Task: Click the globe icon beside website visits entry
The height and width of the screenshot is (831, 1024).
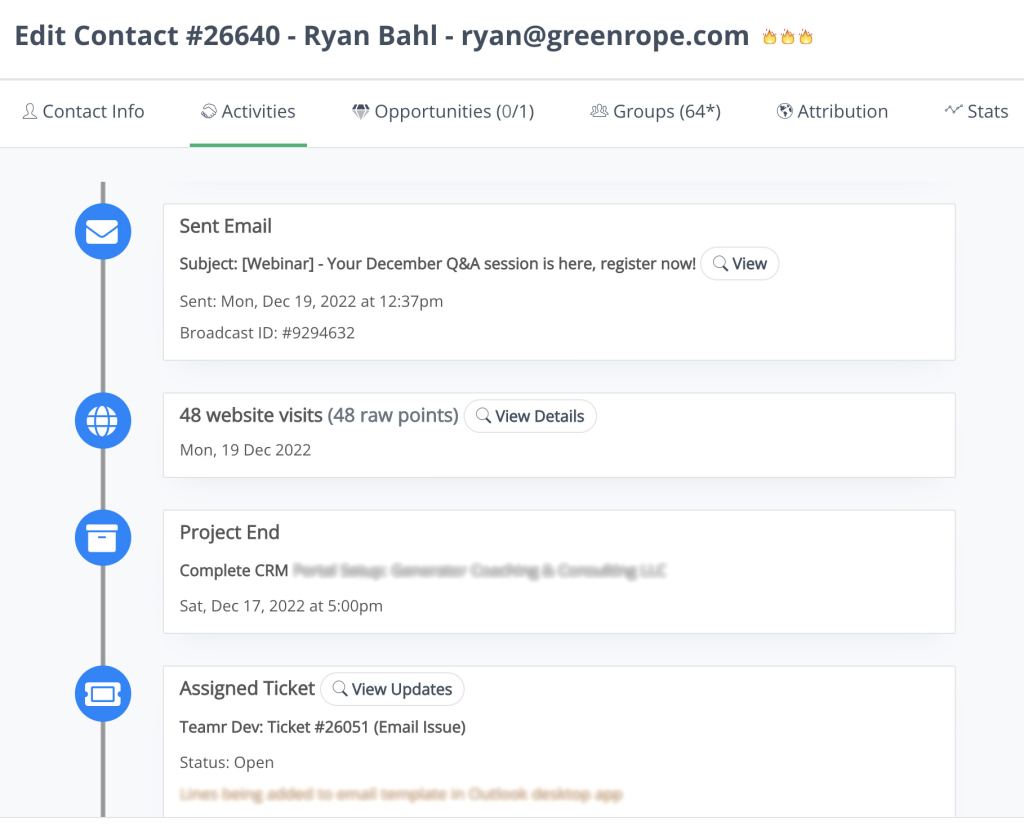Action: pyautogui.click(x=103, y=420)
